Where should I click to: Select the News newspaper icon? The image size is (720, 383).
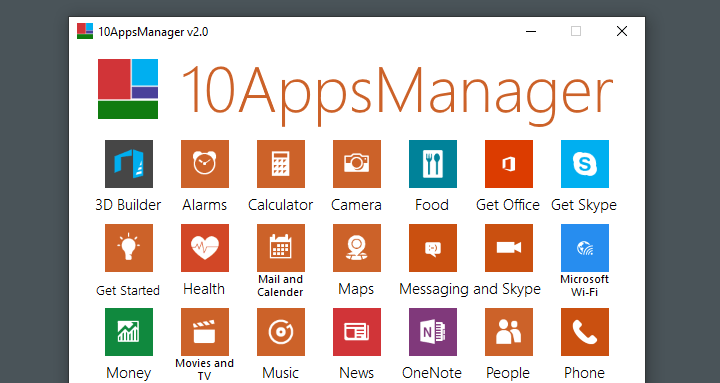coord(357,332)
